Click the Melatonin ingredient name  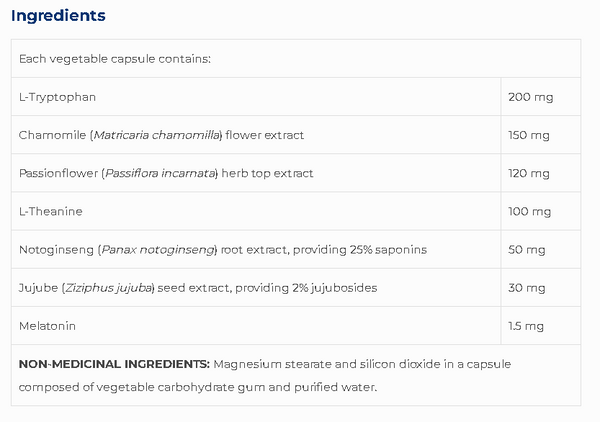[47, 326]
